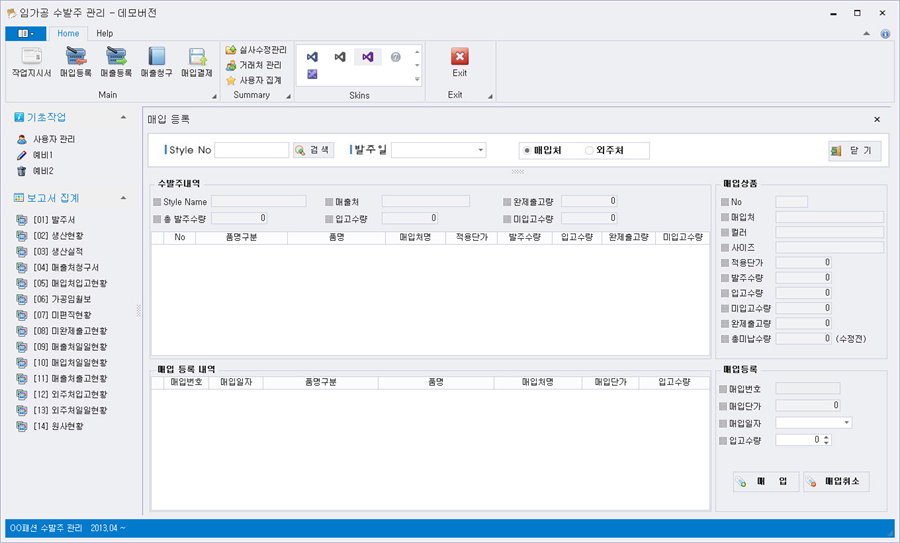Open 거래처 관리 in the Summary group
Screen dimensions: 900x543
(254, 65)
